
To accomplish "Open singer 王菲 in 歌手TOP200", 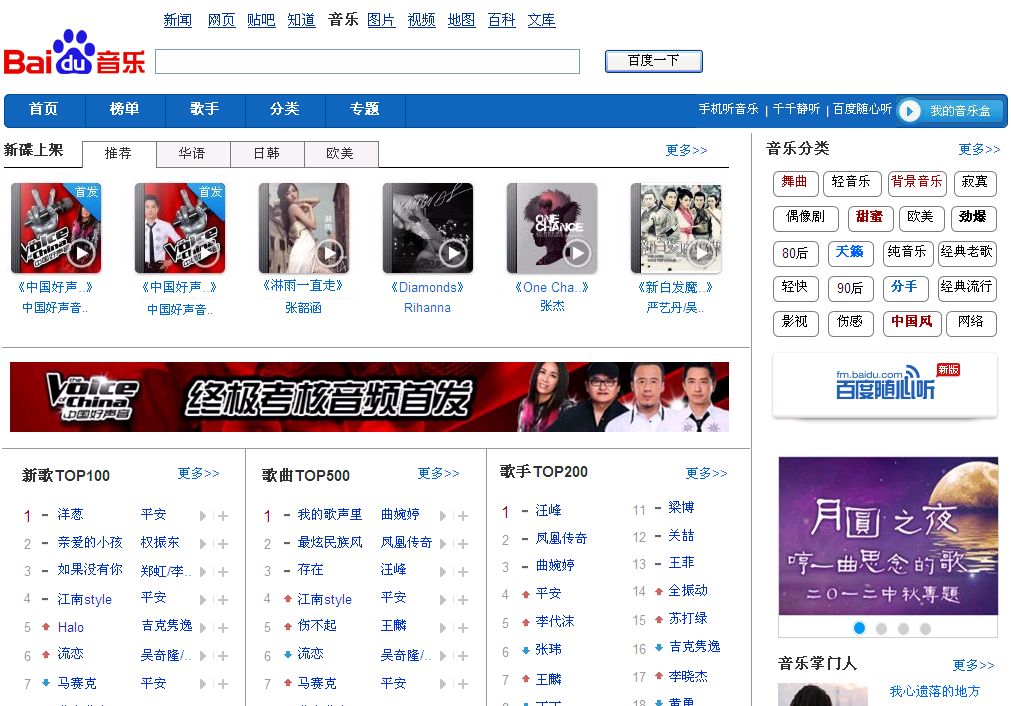I will point(682,563).
